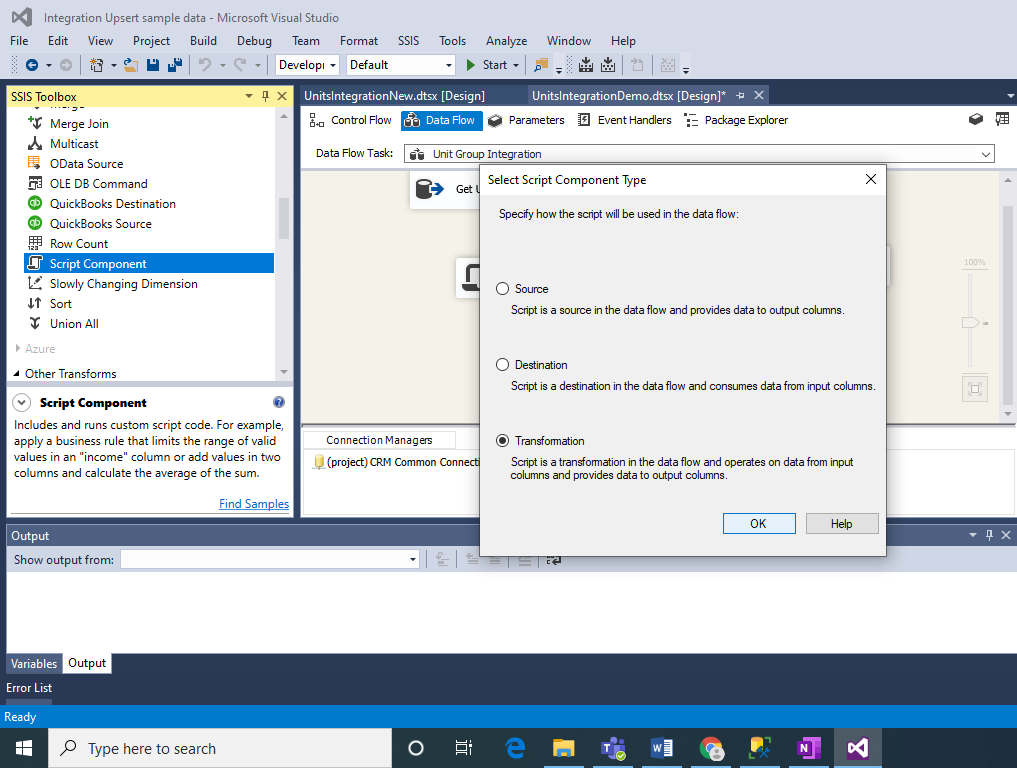Select the Source radio button
The height and width of the screenshot is (768, 1017).
coord(503,289)
